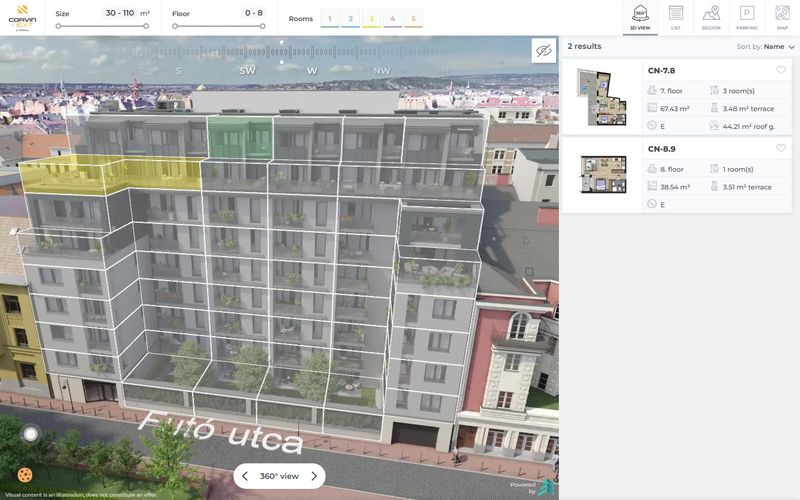Toggle the 3 rooms filter
Image resolution: width=800 pixels, height=500 pixels.
tap(371, 19)
